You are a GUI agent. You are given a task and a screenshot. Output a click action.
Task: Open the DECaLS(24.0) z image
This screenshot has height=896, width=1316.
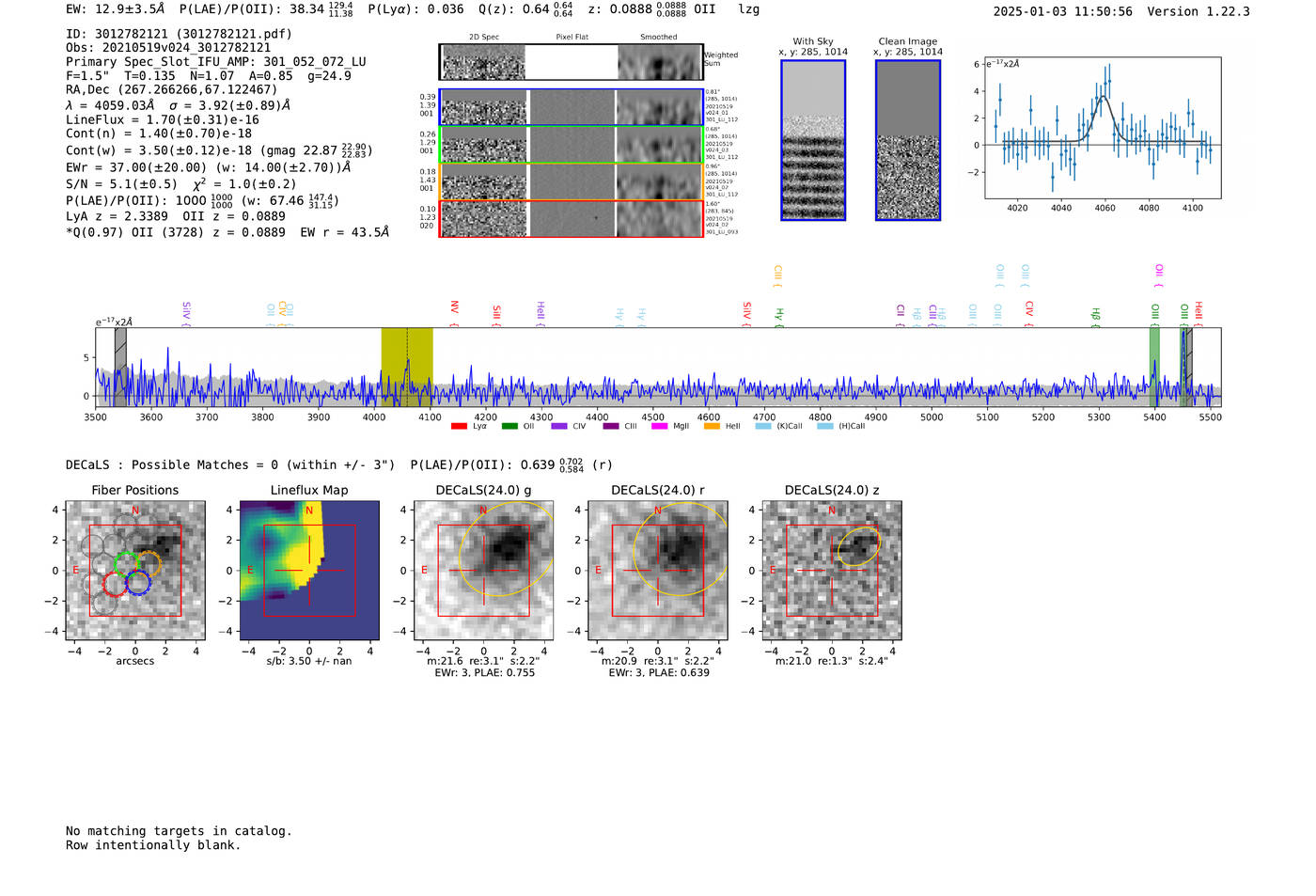click(x=832, y=571)
